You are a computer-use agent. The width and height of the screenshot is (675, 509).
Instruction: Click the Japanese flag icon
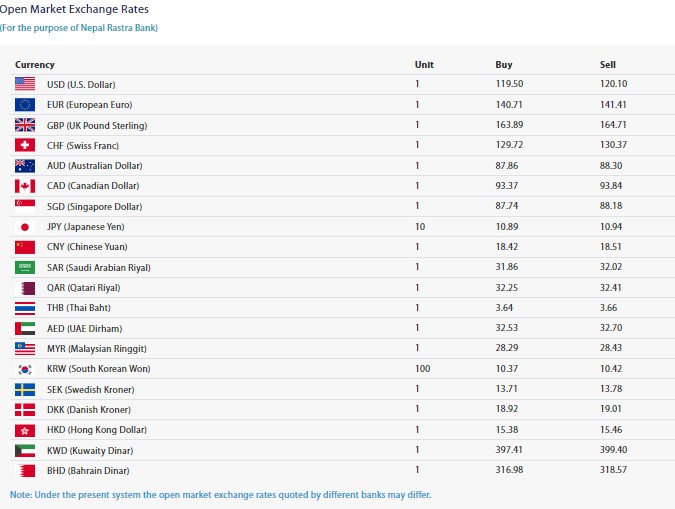pyautogui.click(x=25, y=227)
